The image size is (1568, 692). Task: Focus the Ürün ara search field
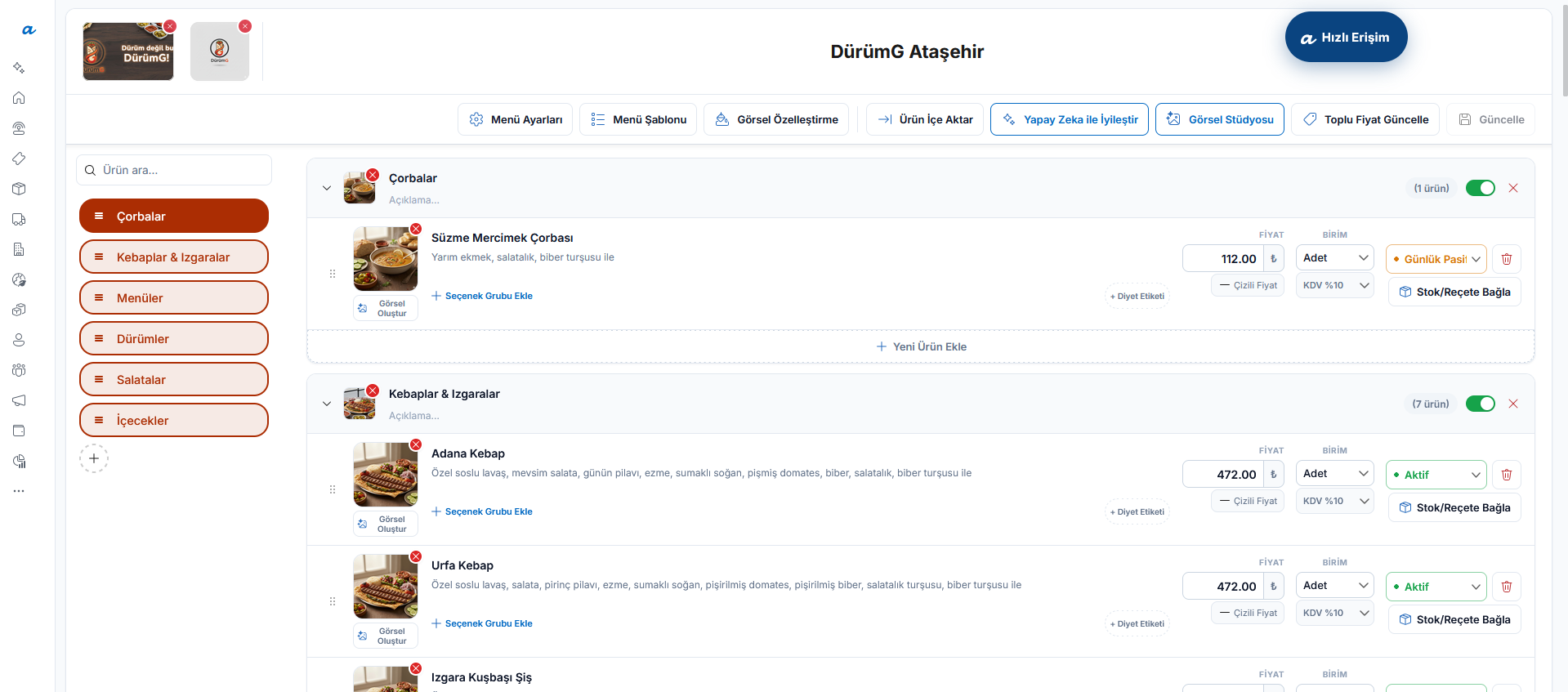point(174,170)
